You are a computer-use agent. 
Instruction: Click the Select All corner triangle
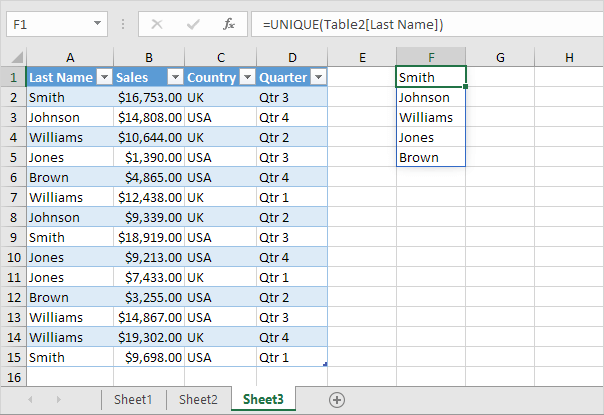click(13, 58)
